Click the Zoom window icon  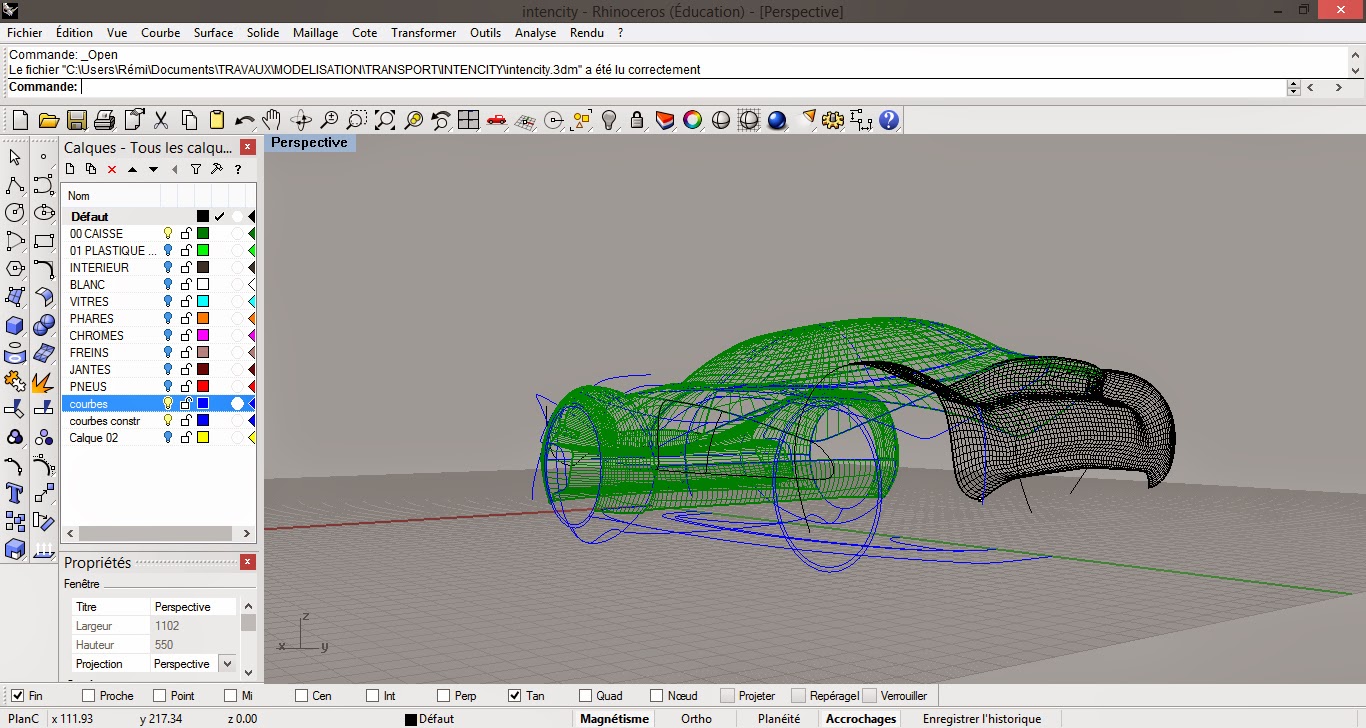356,121
